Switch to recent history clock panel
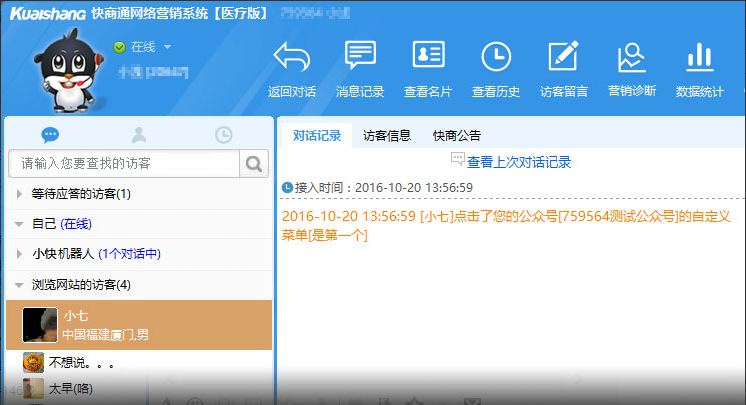Screen dimensions: 746x405 [224, 134]
